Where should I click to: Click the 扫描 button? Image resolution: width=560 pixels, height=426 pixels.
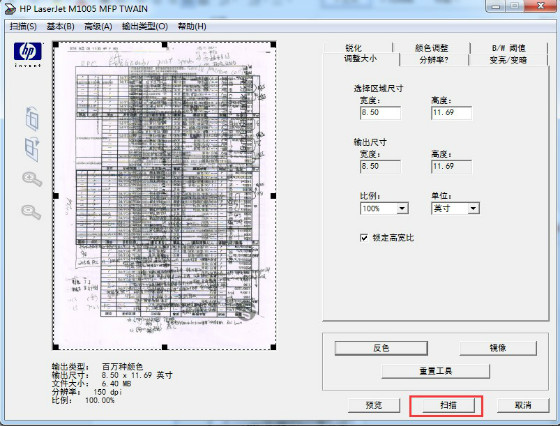coord(448,405)
